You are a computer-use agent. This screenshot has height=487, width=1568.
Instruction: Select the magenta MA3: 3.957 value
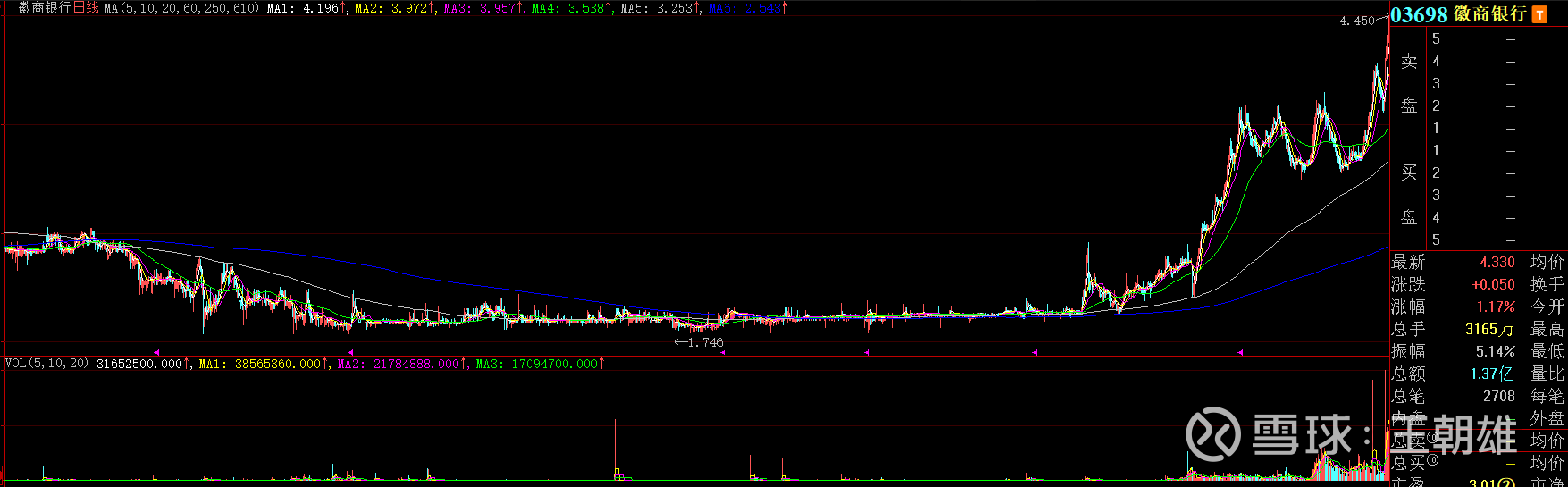click(x=482, y=8)
